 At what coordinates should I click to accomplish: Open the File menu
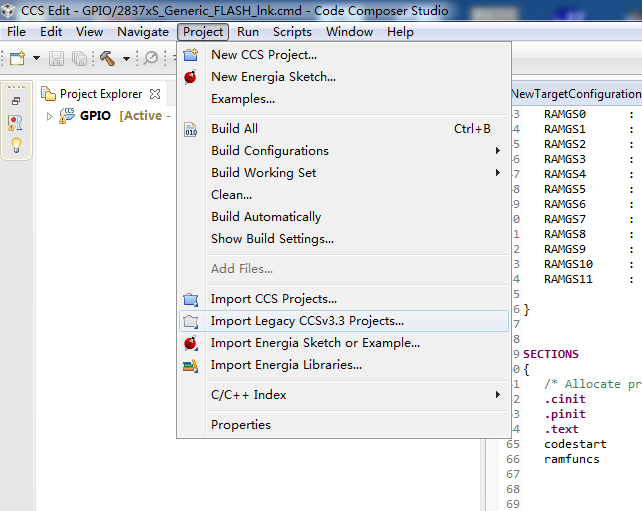point(16,32)
